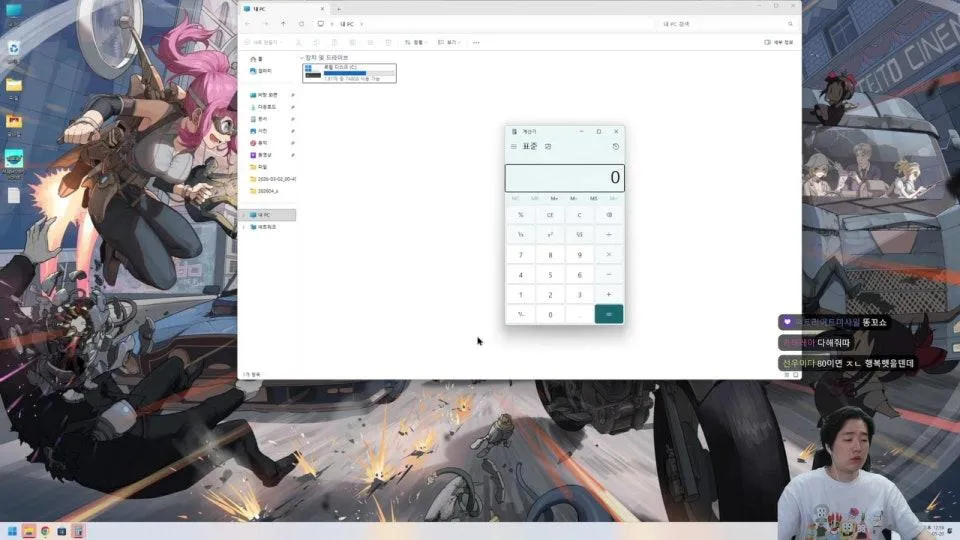Click the x squared calculator key

pos(550,234)
